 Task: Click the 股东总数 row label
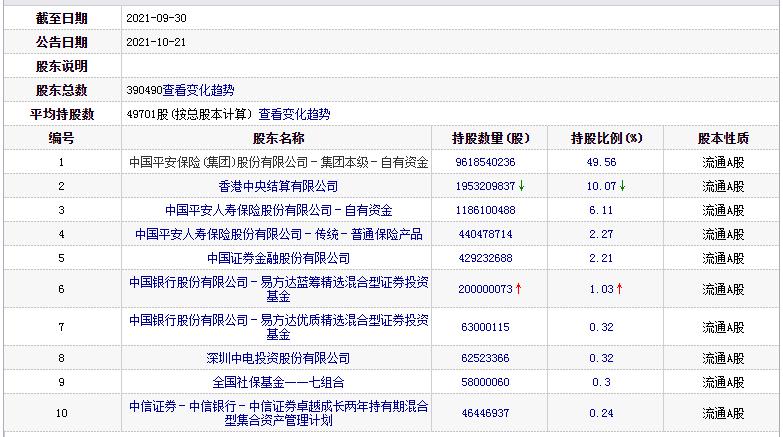61,90
